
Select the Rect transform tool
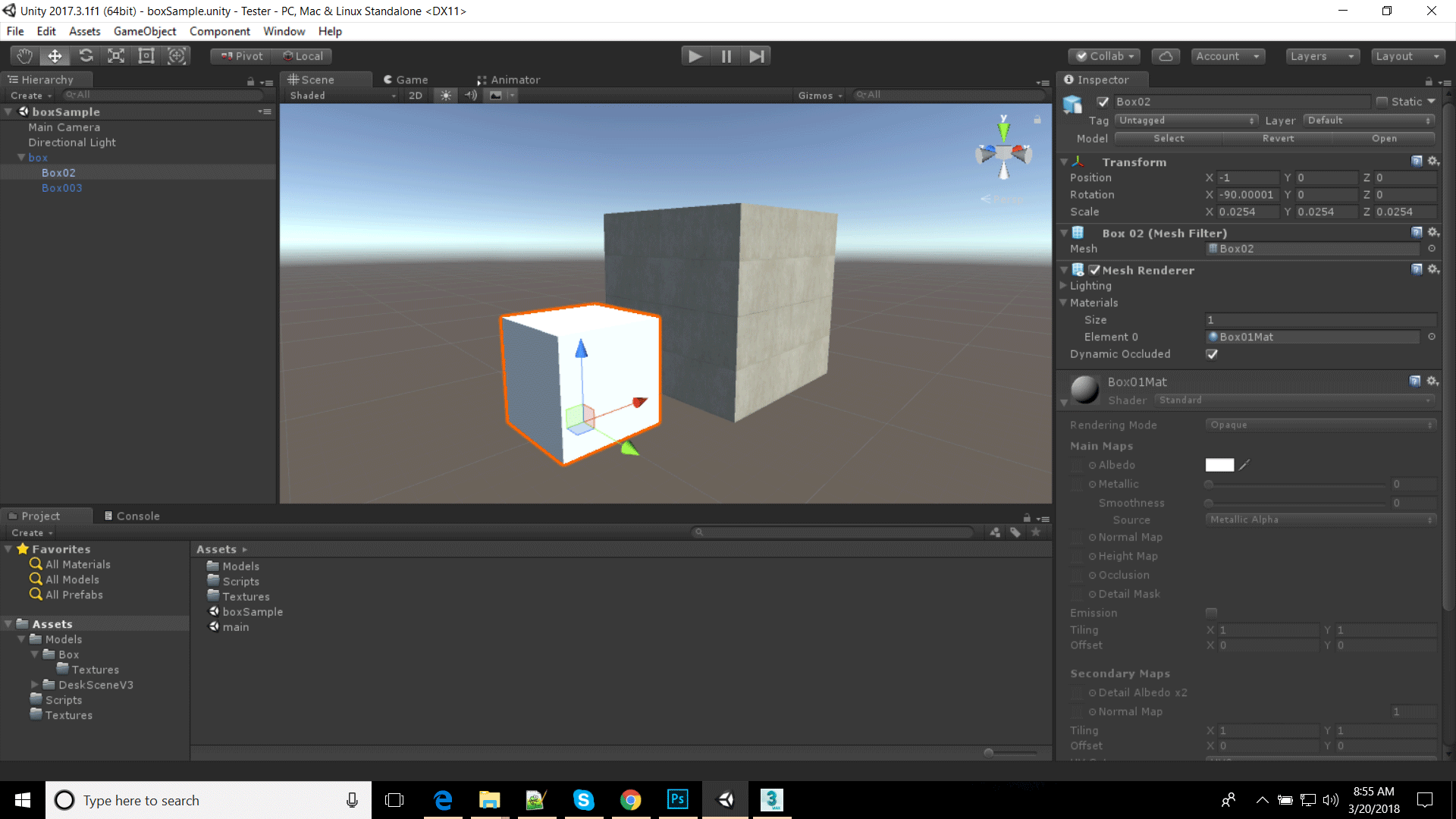(146, 55)
